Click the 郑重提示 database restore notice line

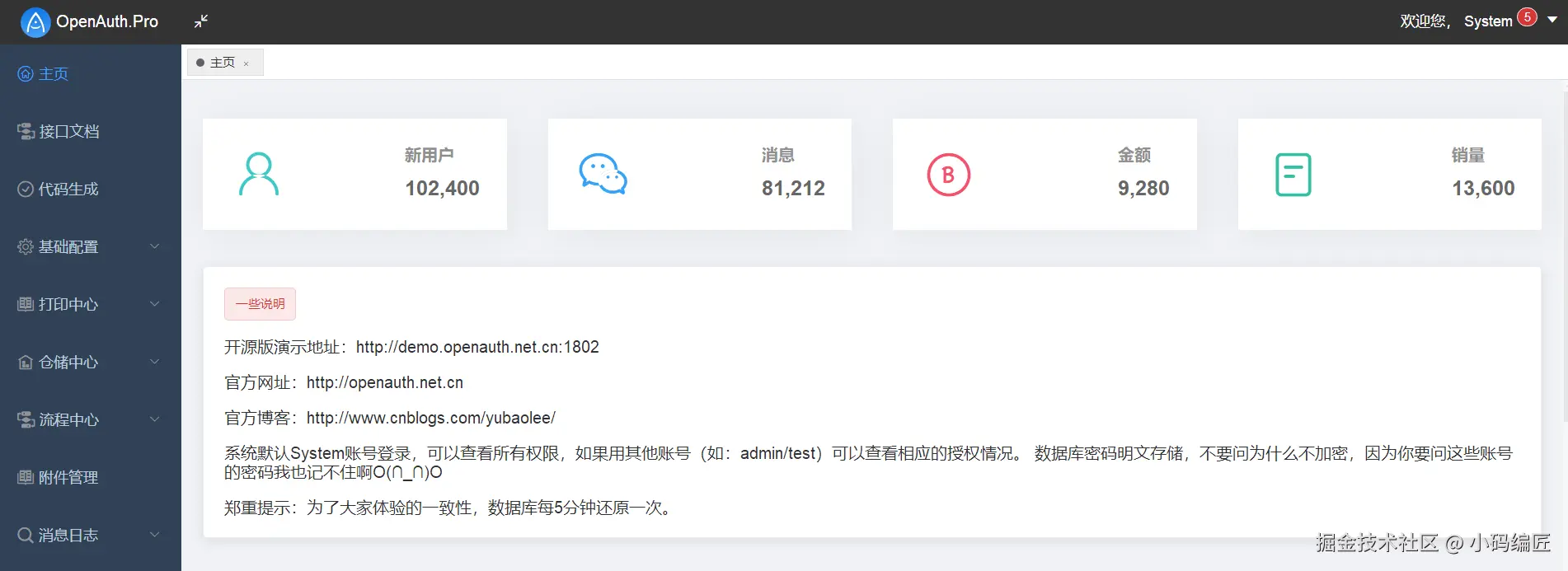[x=450, y=508]
